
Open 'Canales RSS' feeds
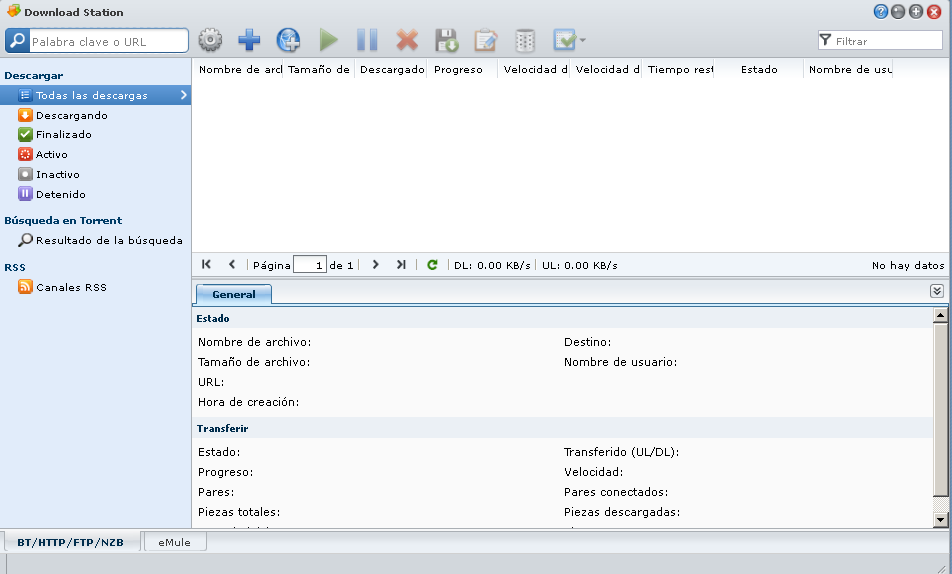(71, 287)
